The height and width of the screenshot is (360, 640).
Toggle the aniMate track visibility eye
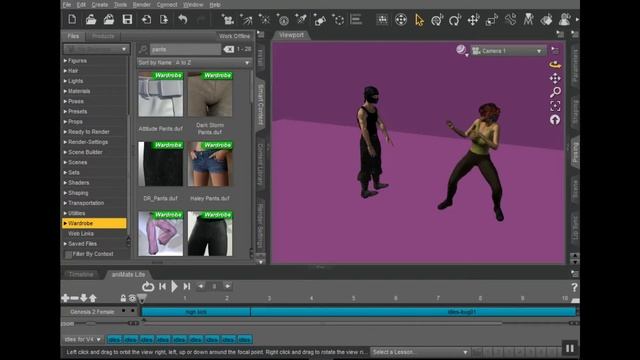click(132, 298)
